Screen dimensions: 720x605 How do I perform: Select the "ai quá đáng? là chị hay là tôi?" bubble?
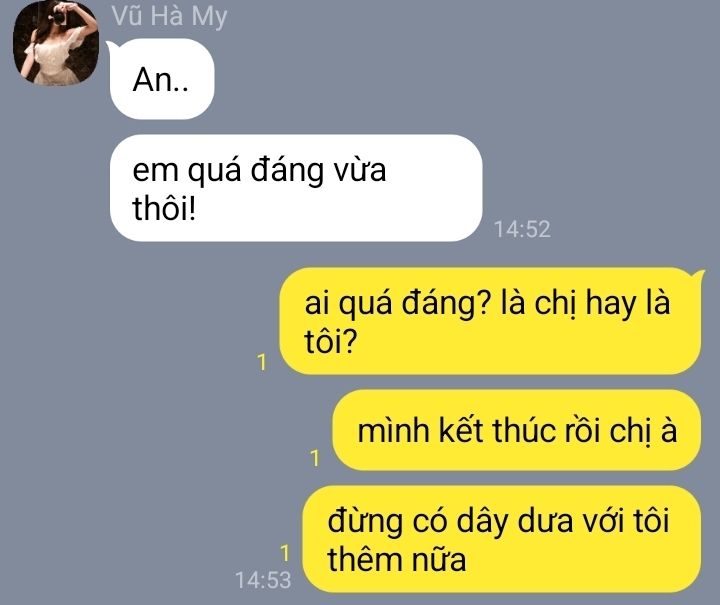point(490,321)
